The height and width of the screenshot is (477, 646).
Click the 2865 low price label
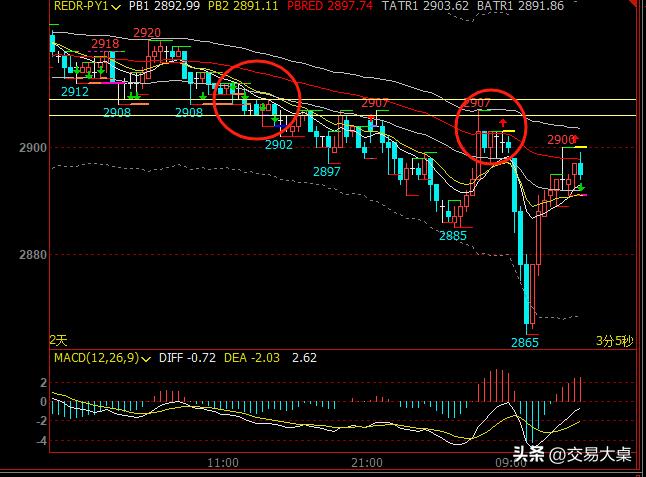pyautogui.click(x=525, y=342)
